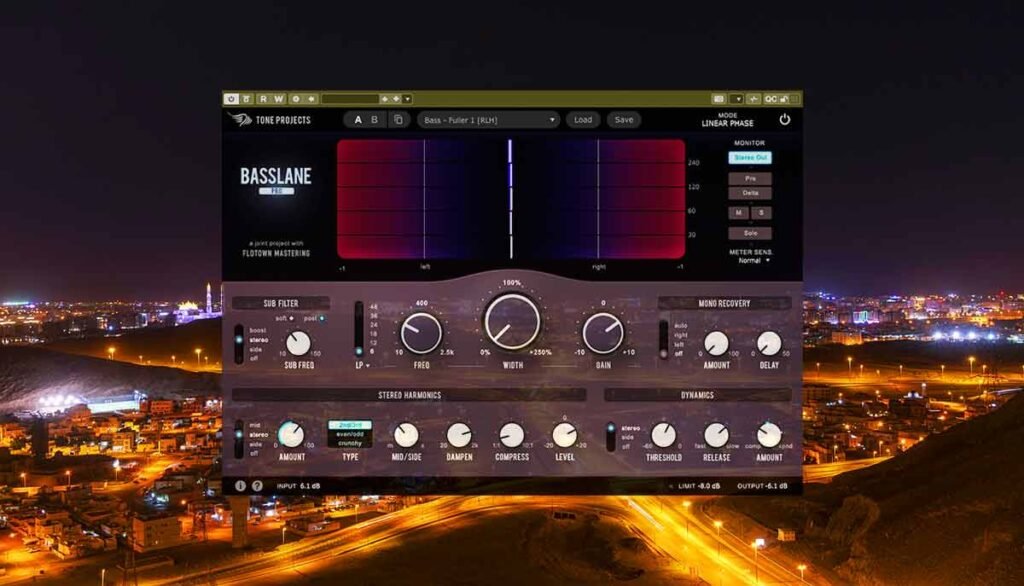Click the Gain knob
The image size is (1024, 586).
coord(603,333)
